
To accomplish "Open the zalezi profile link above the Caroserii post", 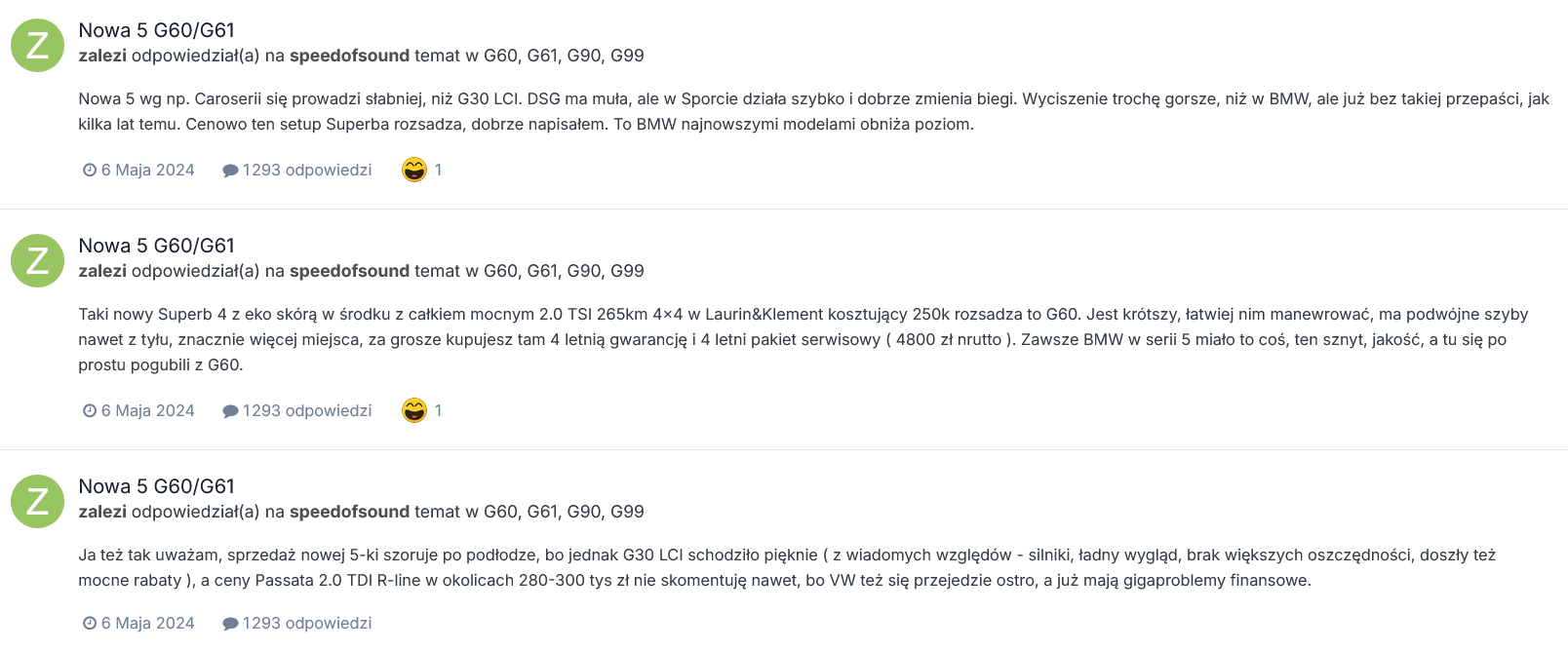I will click(102, 56).
